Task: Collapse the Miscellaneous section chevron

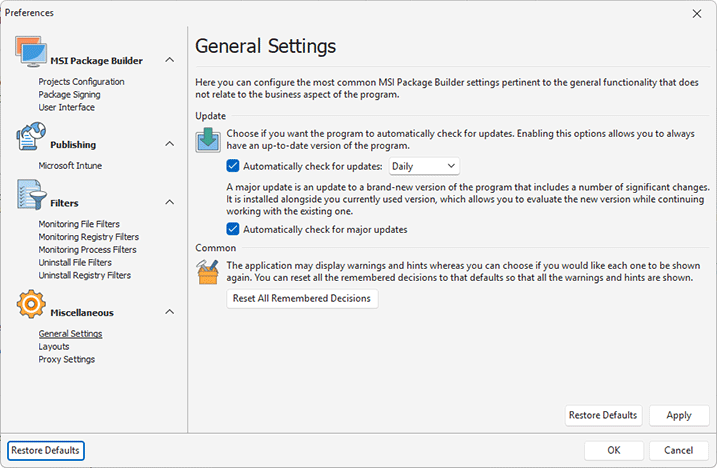Action: coord(169,312)
